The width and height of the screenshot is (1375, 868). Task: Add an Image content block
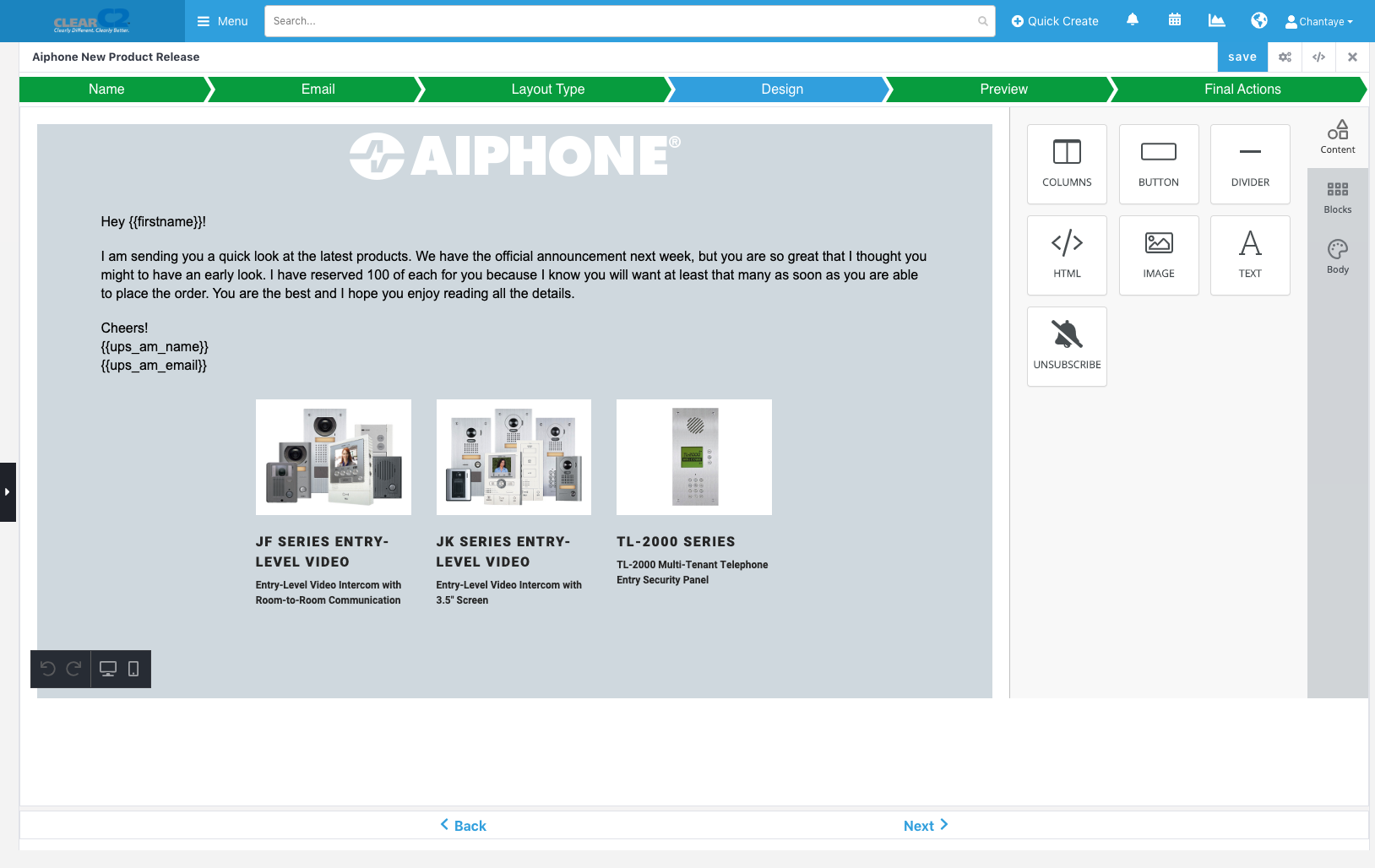click(1159, 255)
